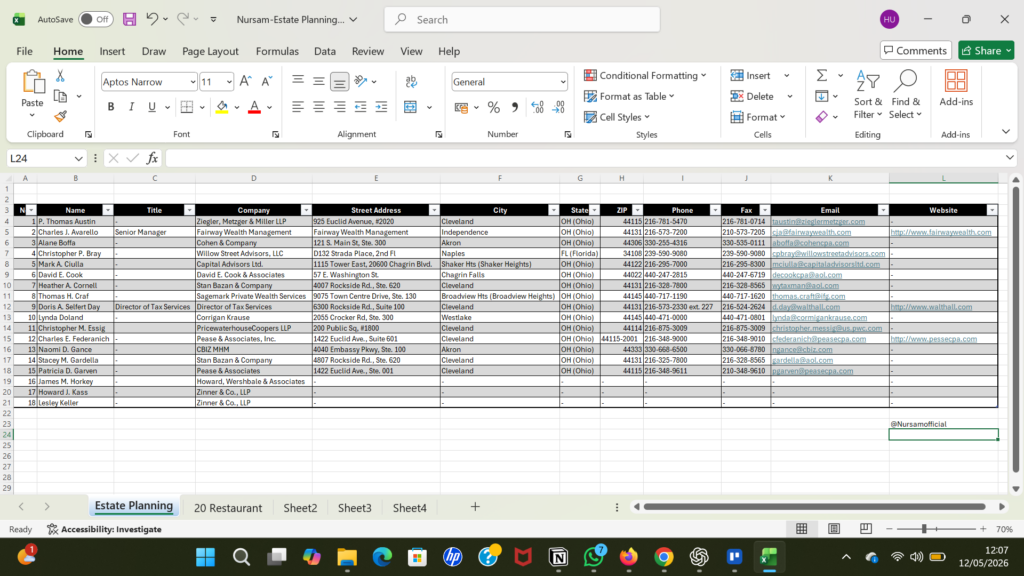Apply the yellow Fill Color swatch

point(222,107)
